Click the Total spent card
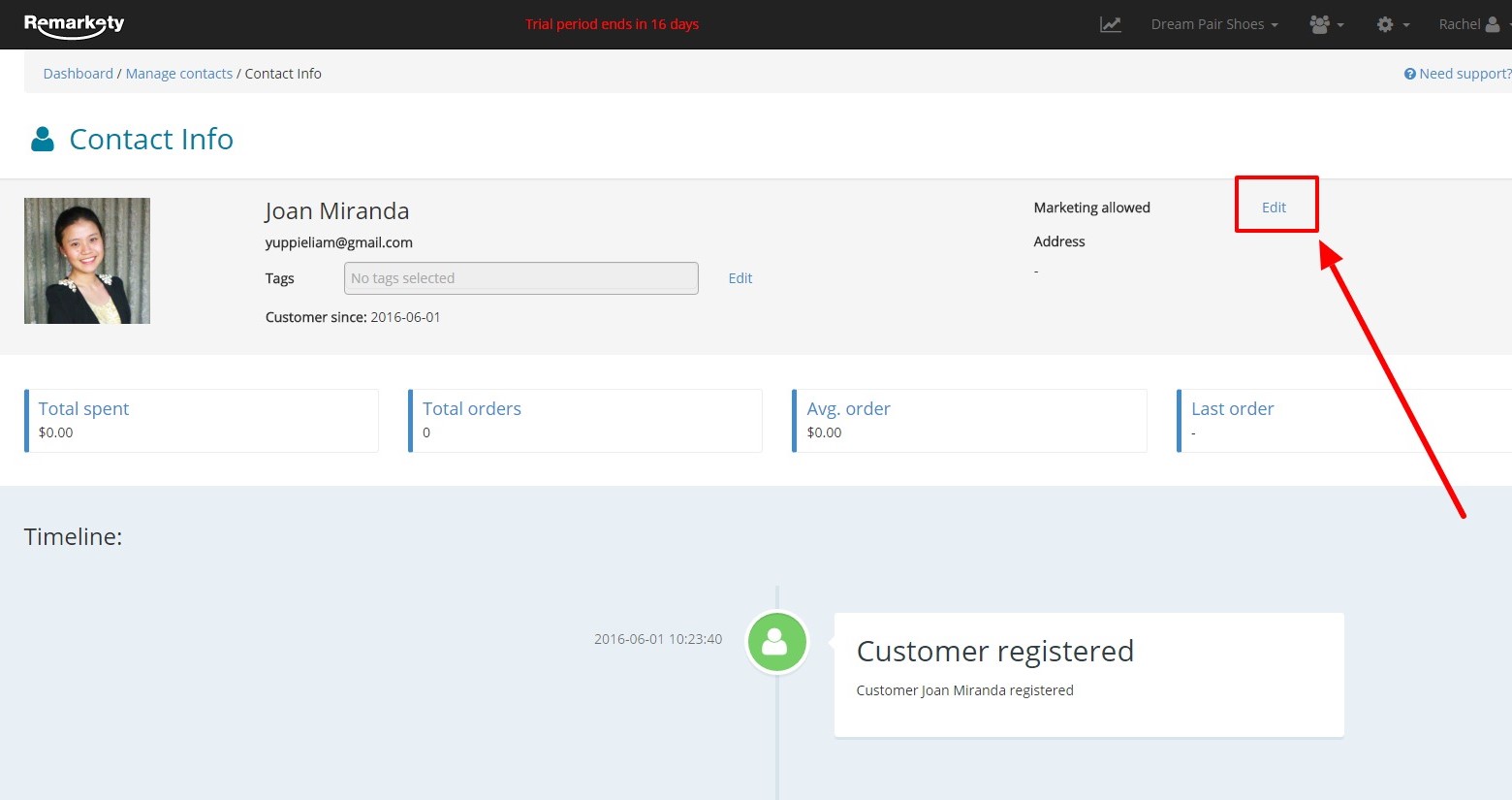Image resolution: width=1512 pixels, height=800 pixels. point(202,421)
